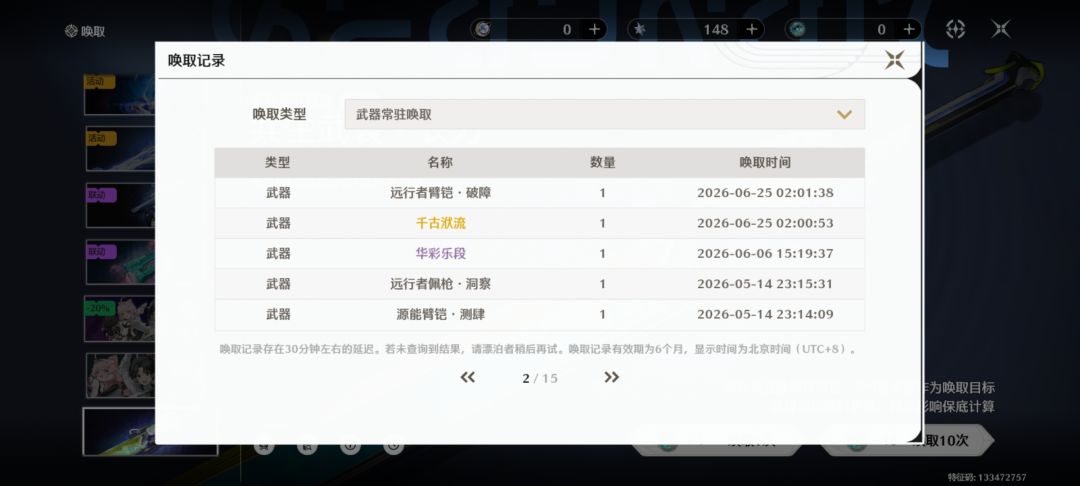Select the 远行者佩枪·洞察 entry
The image size is (1080, 486).
click(441, 284)
